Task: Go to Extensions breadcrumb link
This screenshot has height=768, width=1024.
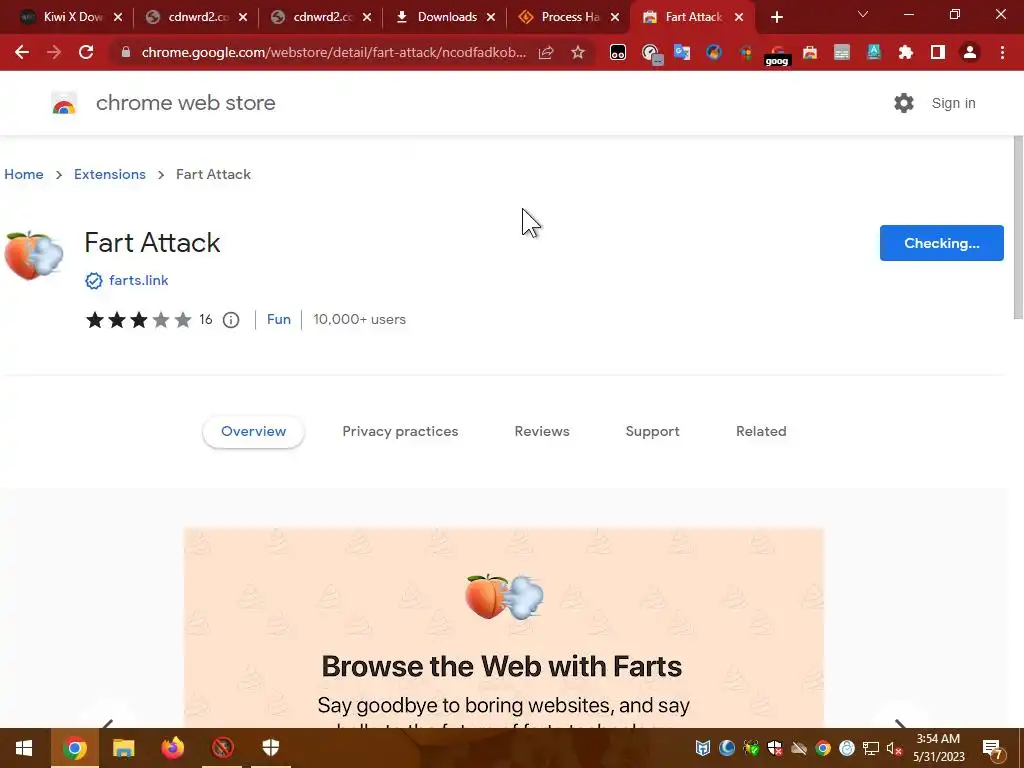Action: 110,174
